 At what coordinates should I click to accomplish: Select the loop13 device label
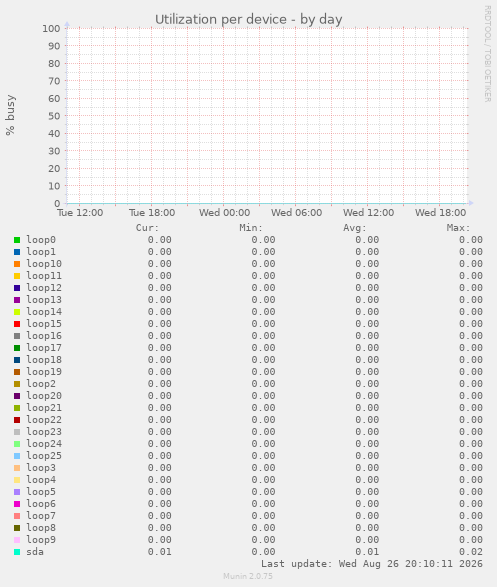(x=44, y=299)
